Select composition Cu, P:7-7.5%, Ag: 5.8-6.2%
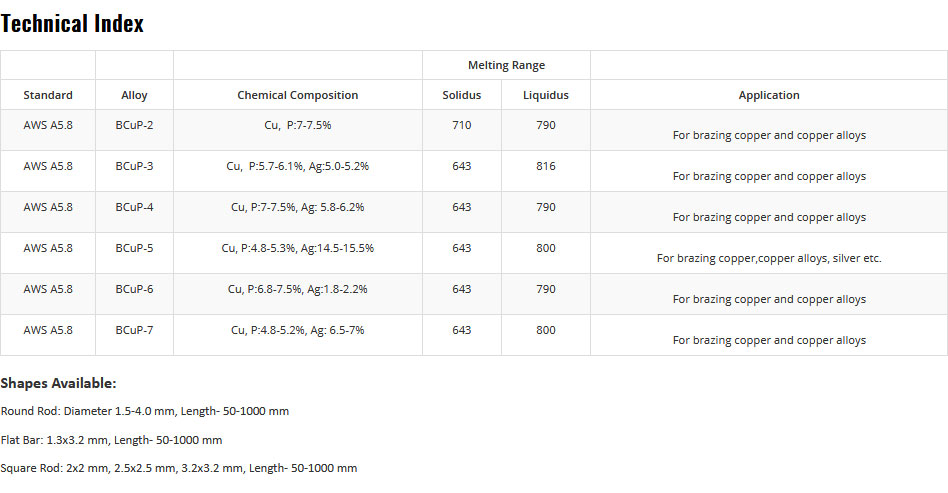Screen dimensions: 948x493 pos(297,207)
